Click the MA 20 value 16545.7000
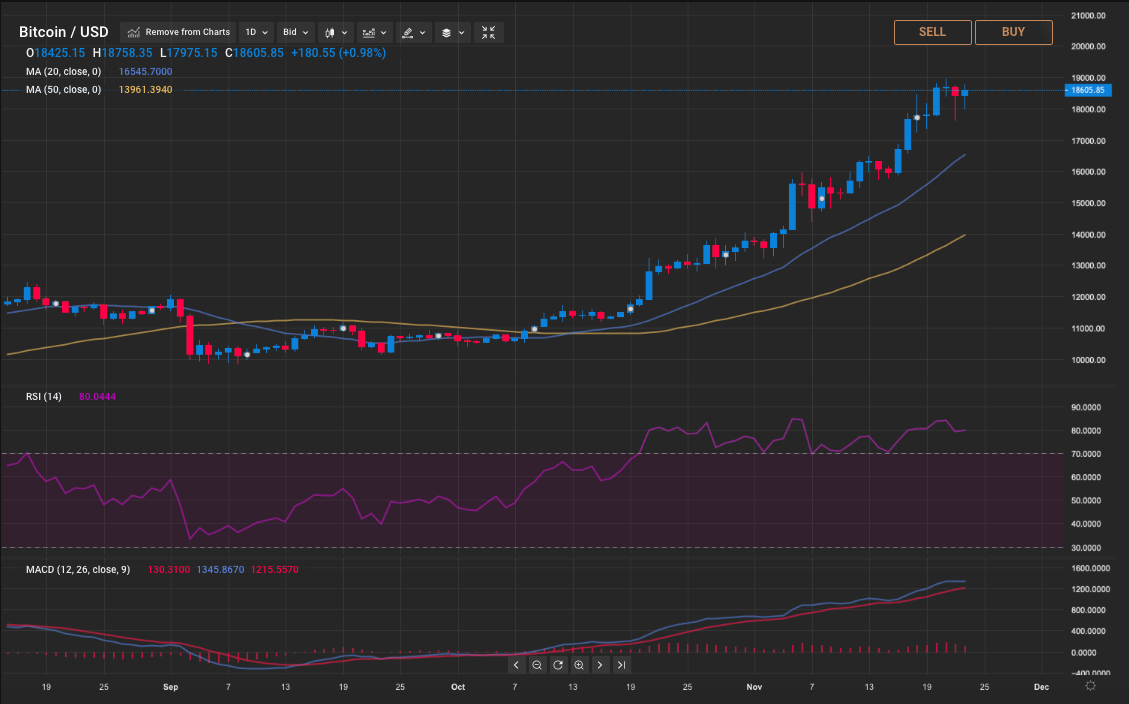This screenshot has height=704, width=1129. [x=145, y=72]
